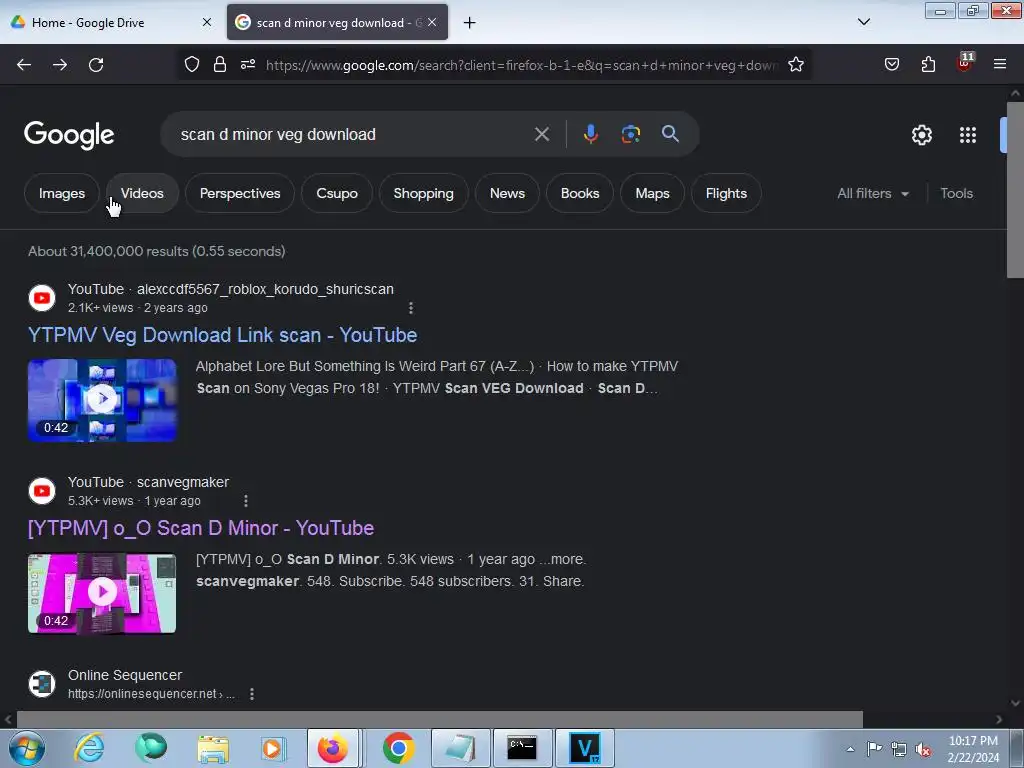Image resolution: width=1024 pixels, height=768 pixels.
Task: Expand the All filters dropdown
Action: [x=872, y=193]
